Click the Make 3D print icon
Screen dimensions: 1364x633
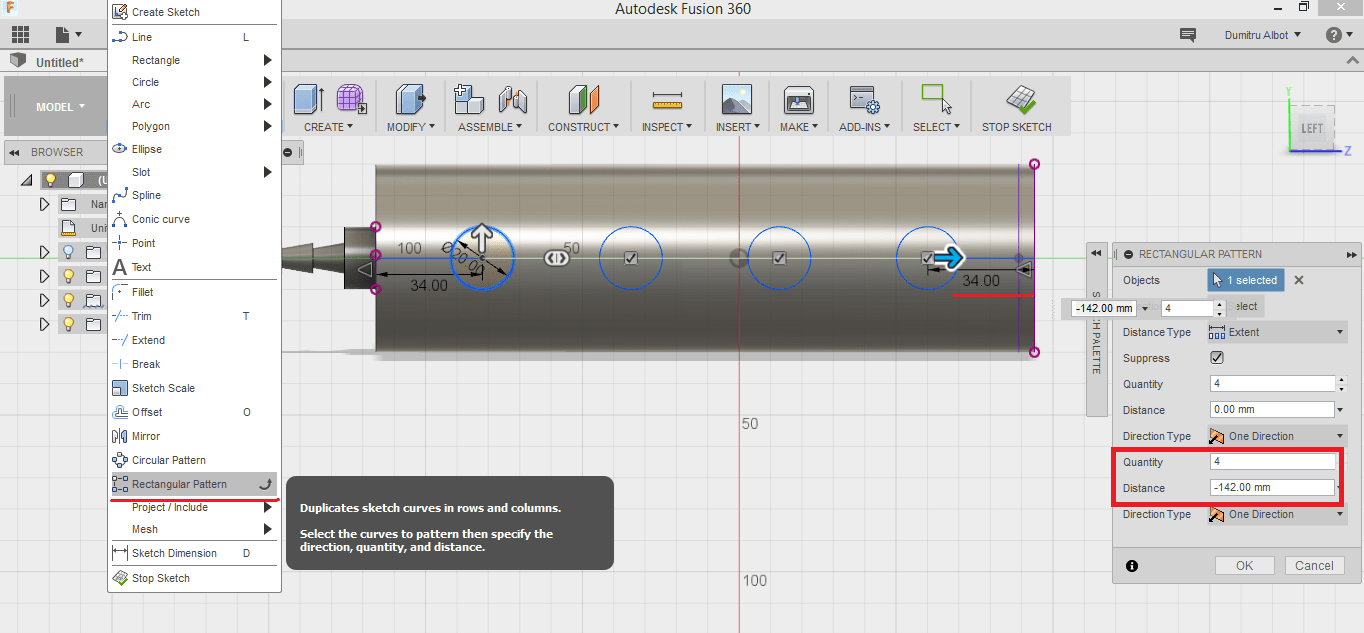coord(798,100)
